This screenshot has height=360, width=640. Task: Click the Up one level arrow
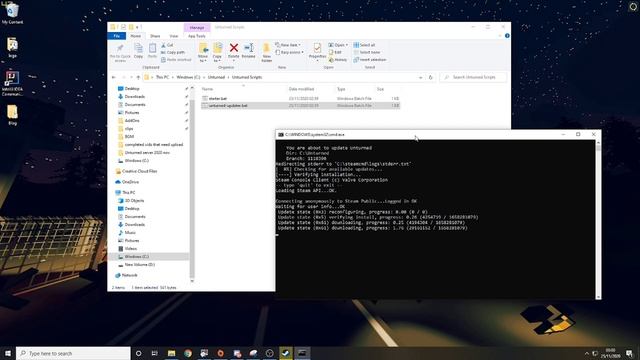coord(138,77)
